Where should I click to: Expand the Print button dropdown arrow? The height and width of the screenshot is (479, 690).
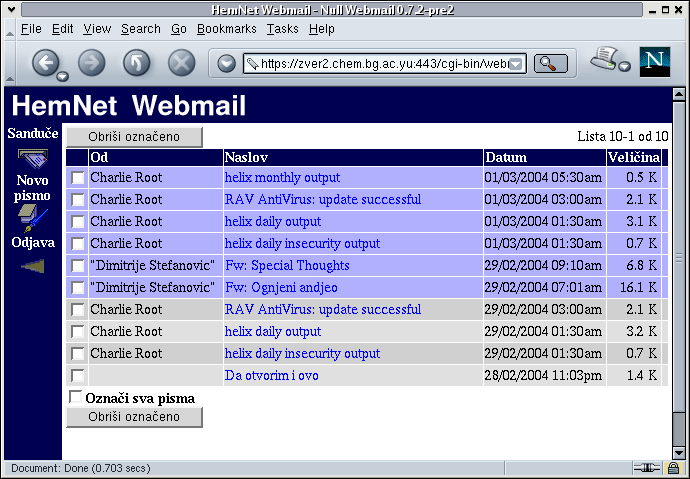pyautogui.click(x=625, y=67)
